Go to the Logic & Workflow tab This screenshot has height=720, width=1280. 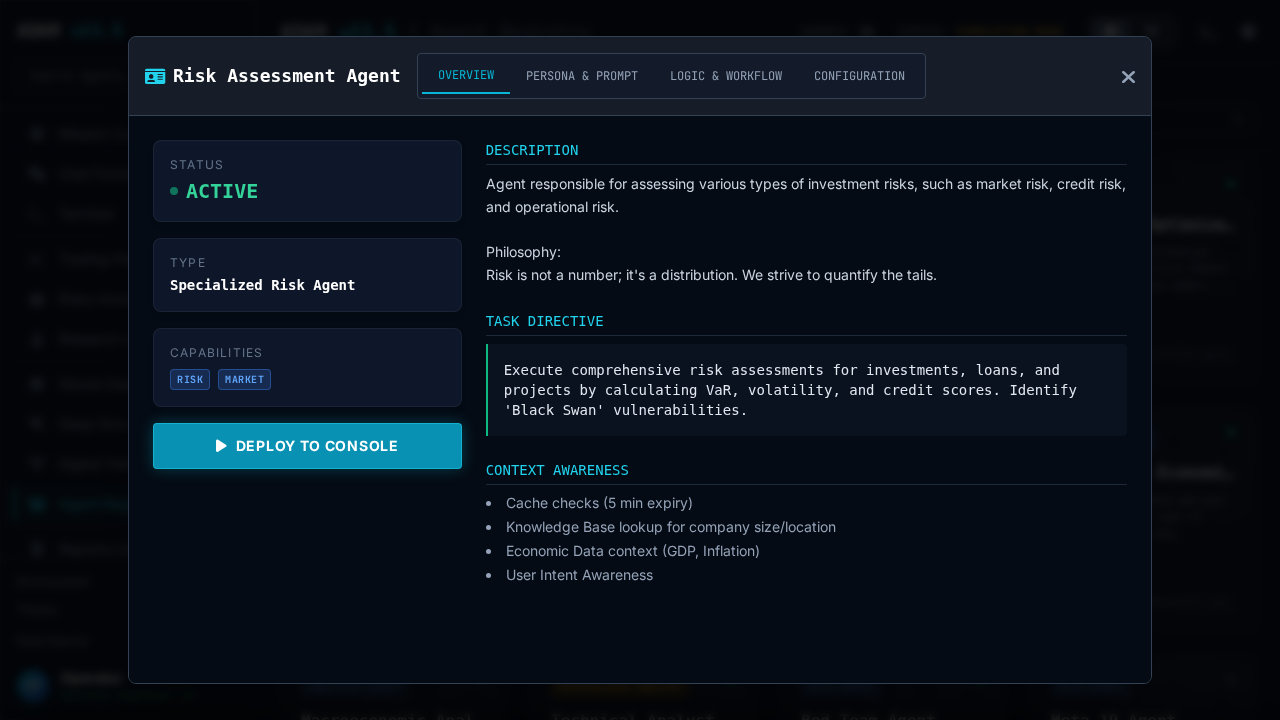726,76
